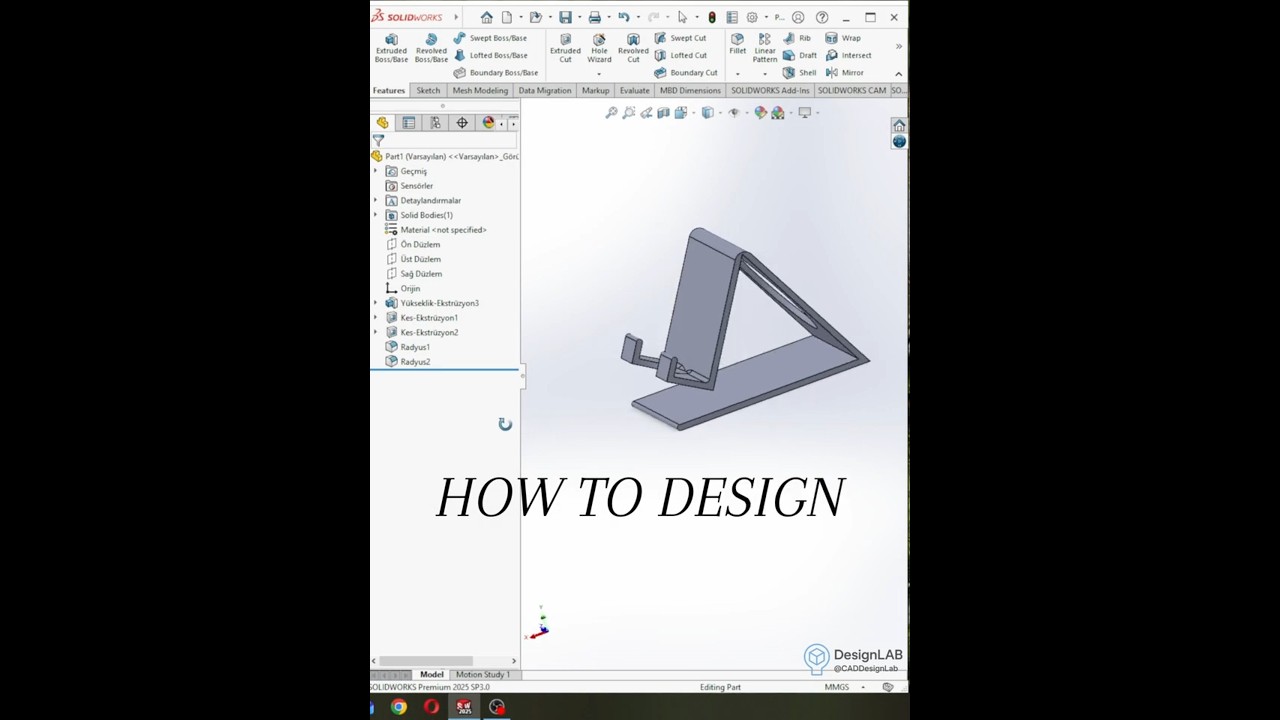1280x720 pixels.
Task: Click the Save icon
Action: point(565,17)
